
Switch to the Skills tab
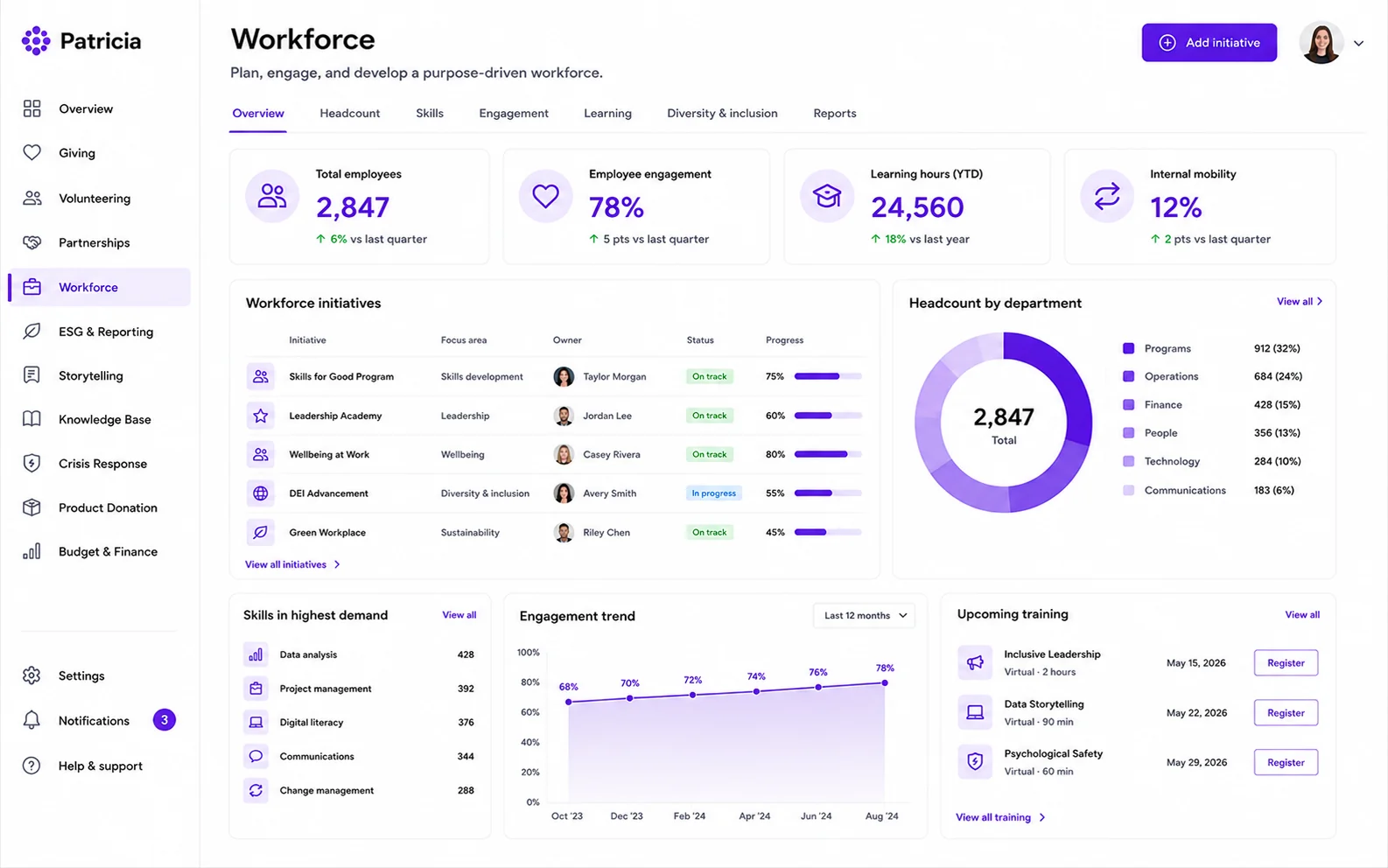(429, 113)
